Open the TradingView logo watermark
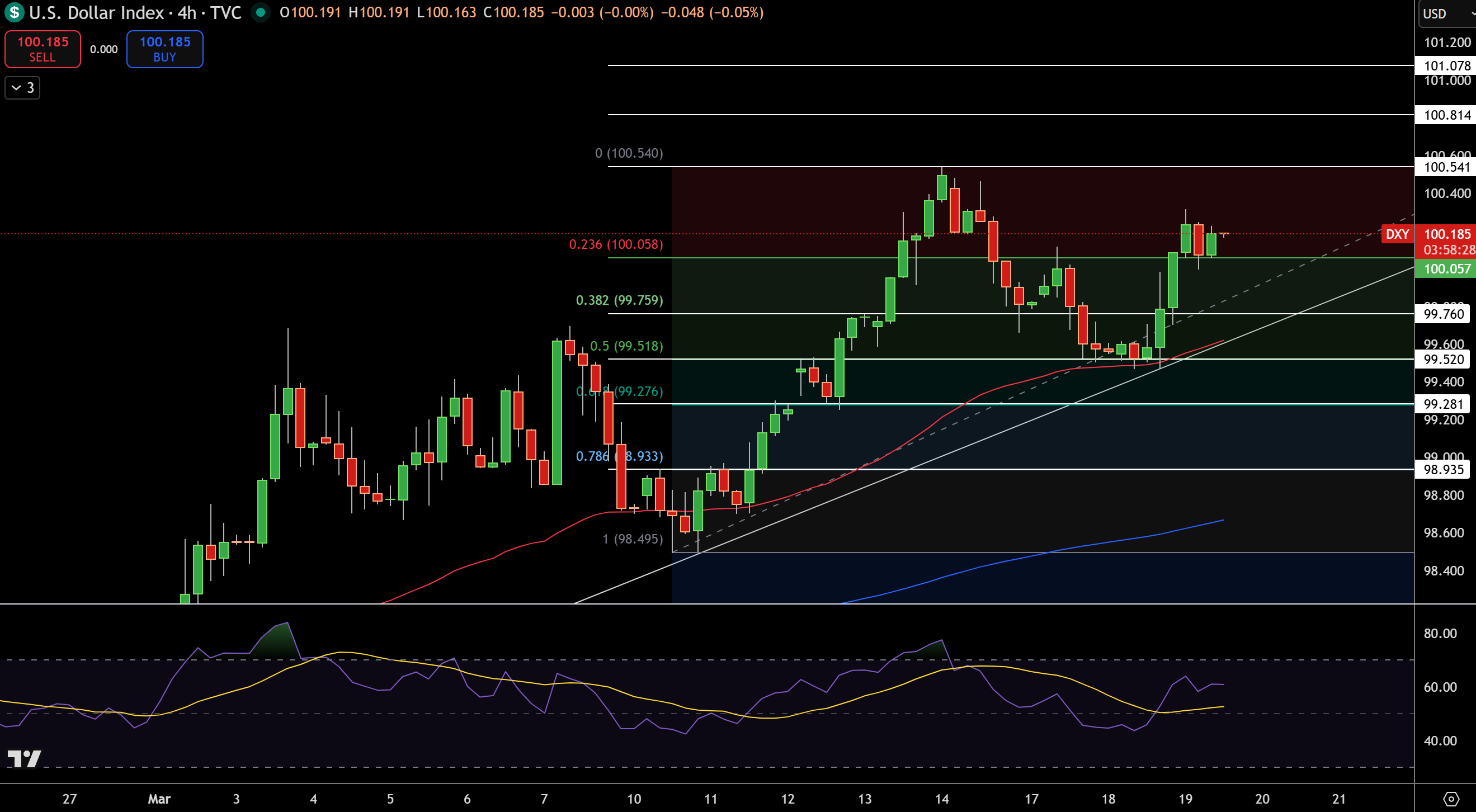Screen dimensions: 1476x812 tap(24, 758)
